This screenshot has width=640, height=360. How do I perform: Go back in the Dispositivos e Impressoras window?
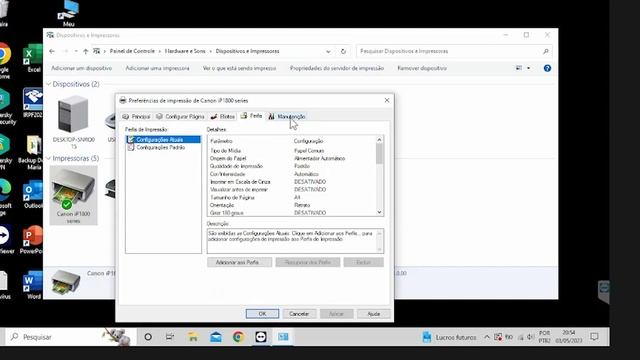click(x=52, y=51)
